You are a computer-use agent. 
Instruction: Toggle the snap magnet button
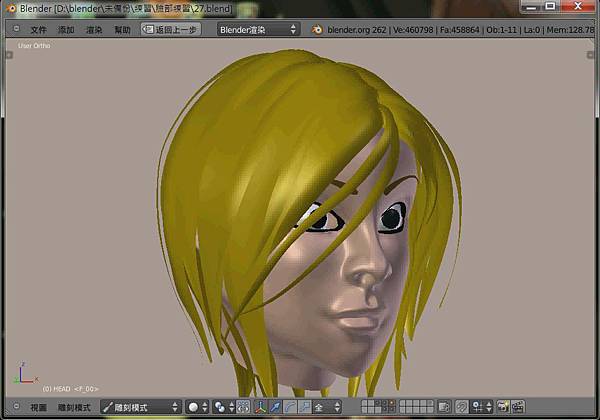(x=461, y=407)
